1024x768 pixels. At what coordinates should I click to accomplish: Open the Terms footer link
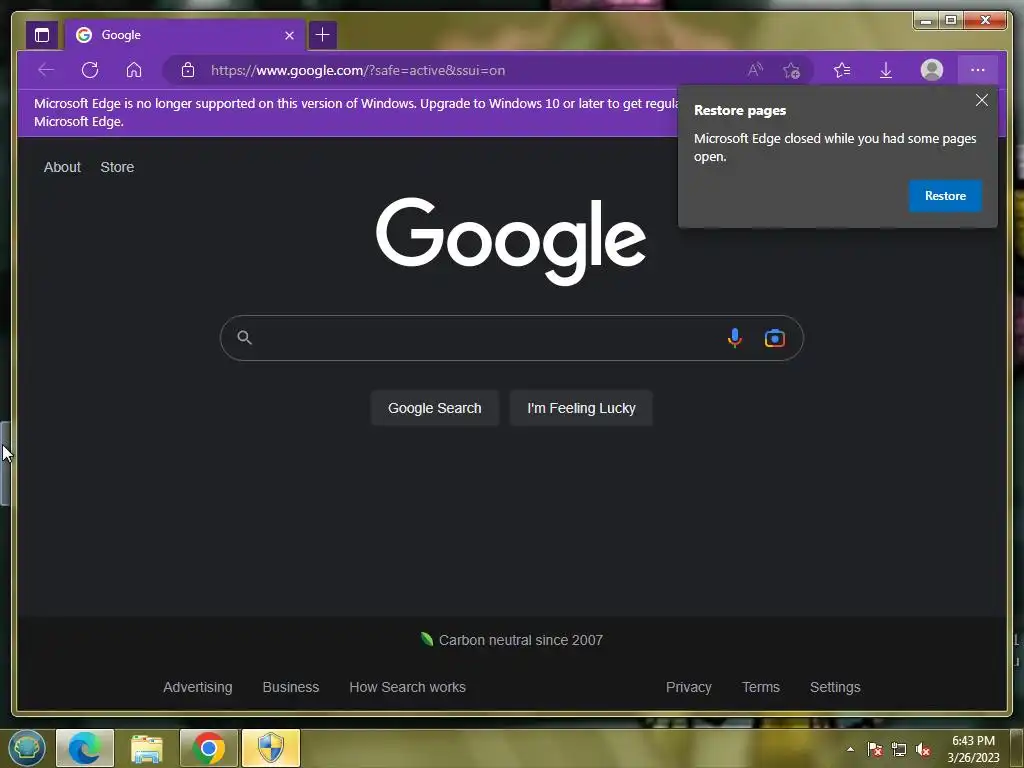click(761, 687)
